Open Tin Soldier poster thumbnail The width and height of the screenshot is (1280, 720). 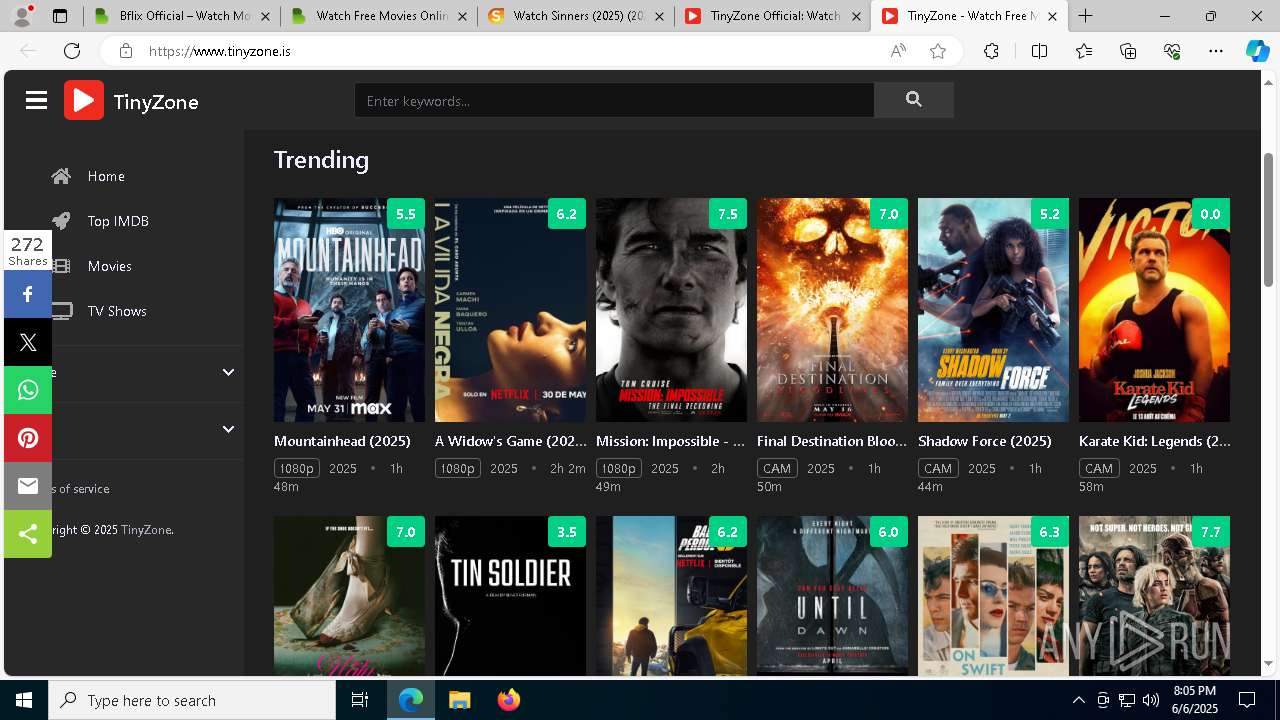point(510,596)
